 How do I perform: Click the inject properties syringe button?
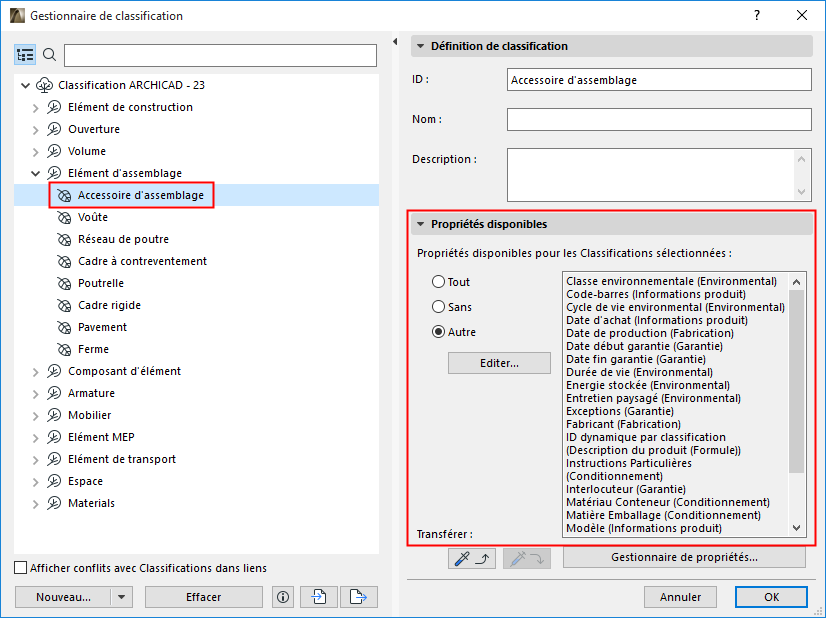pos(527,558)
